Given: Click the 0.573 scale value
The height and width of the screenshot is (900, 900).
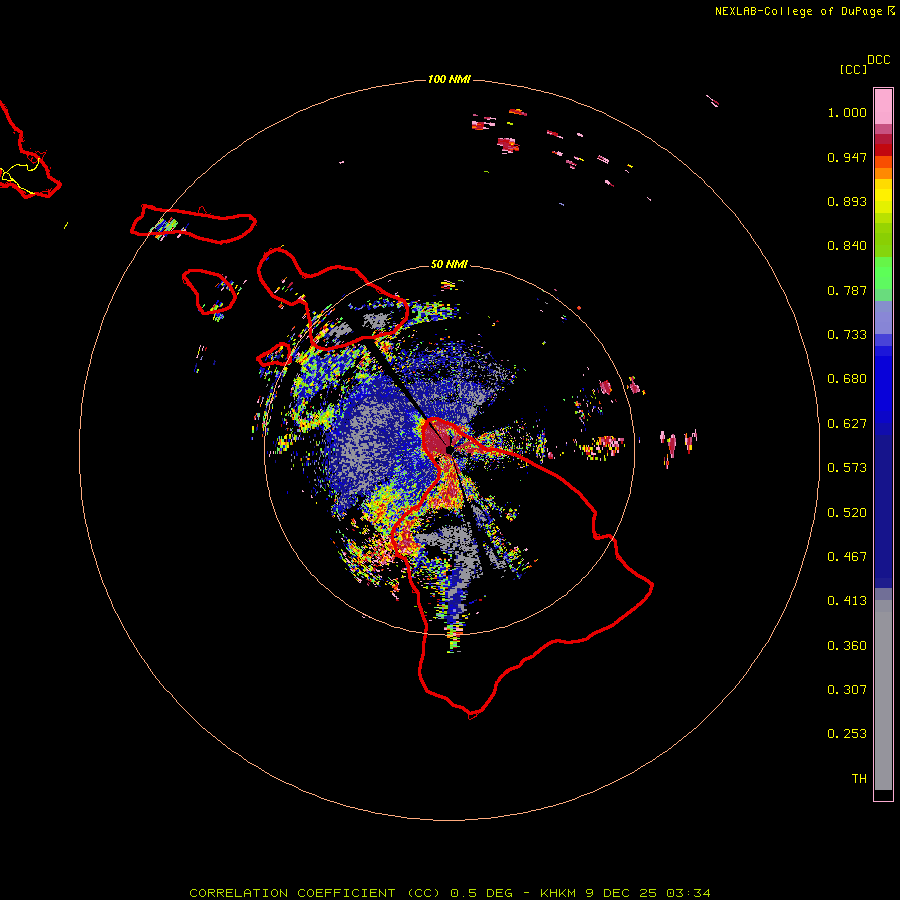Looking at the screenshot, I should pos(847,468).
